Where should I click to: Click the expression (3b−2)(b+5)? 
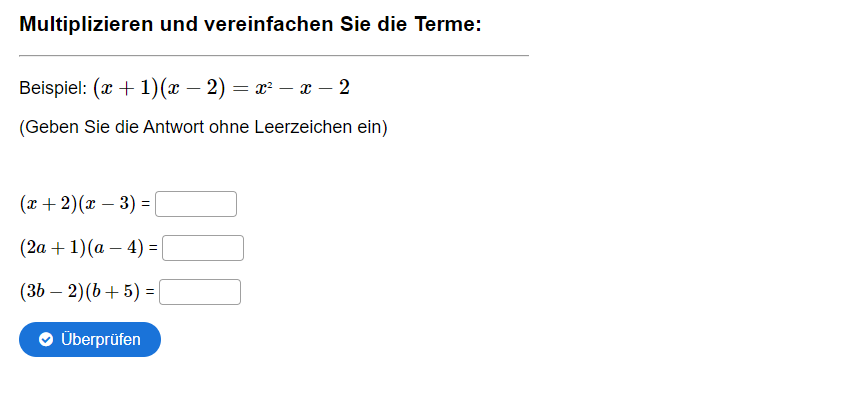point(79,292)
